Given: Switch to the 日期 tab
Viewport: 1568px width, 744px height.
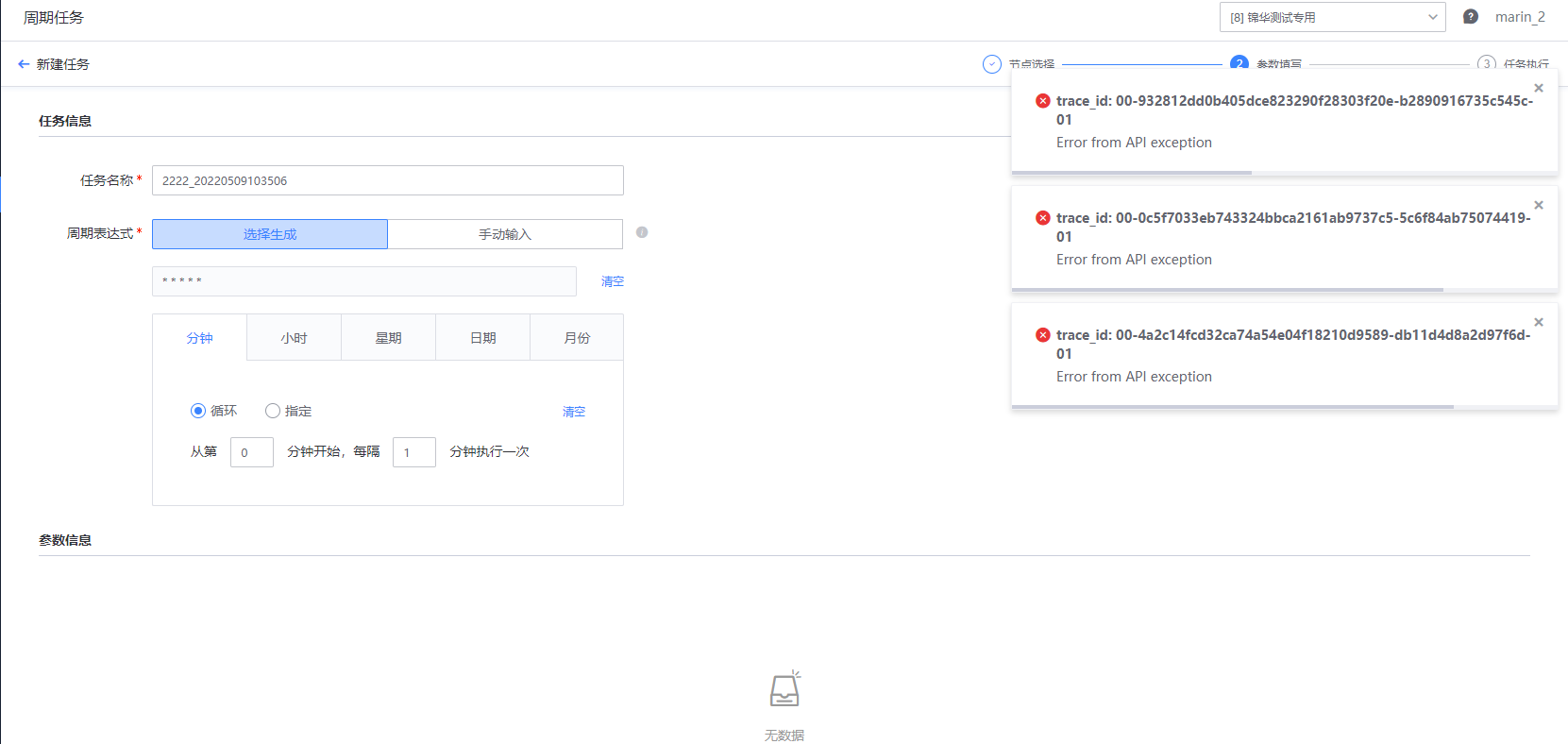Looking at the screenshot, I should (x=482, y=338).
